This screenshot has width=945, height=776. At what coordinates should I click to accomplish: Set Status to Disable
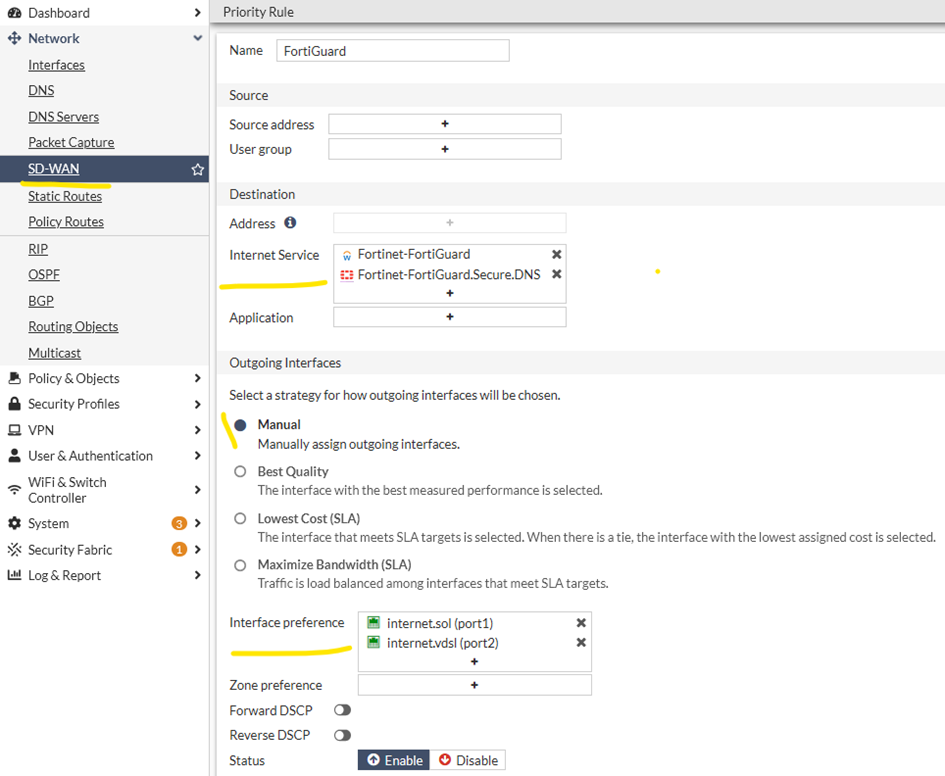(468, 760)
